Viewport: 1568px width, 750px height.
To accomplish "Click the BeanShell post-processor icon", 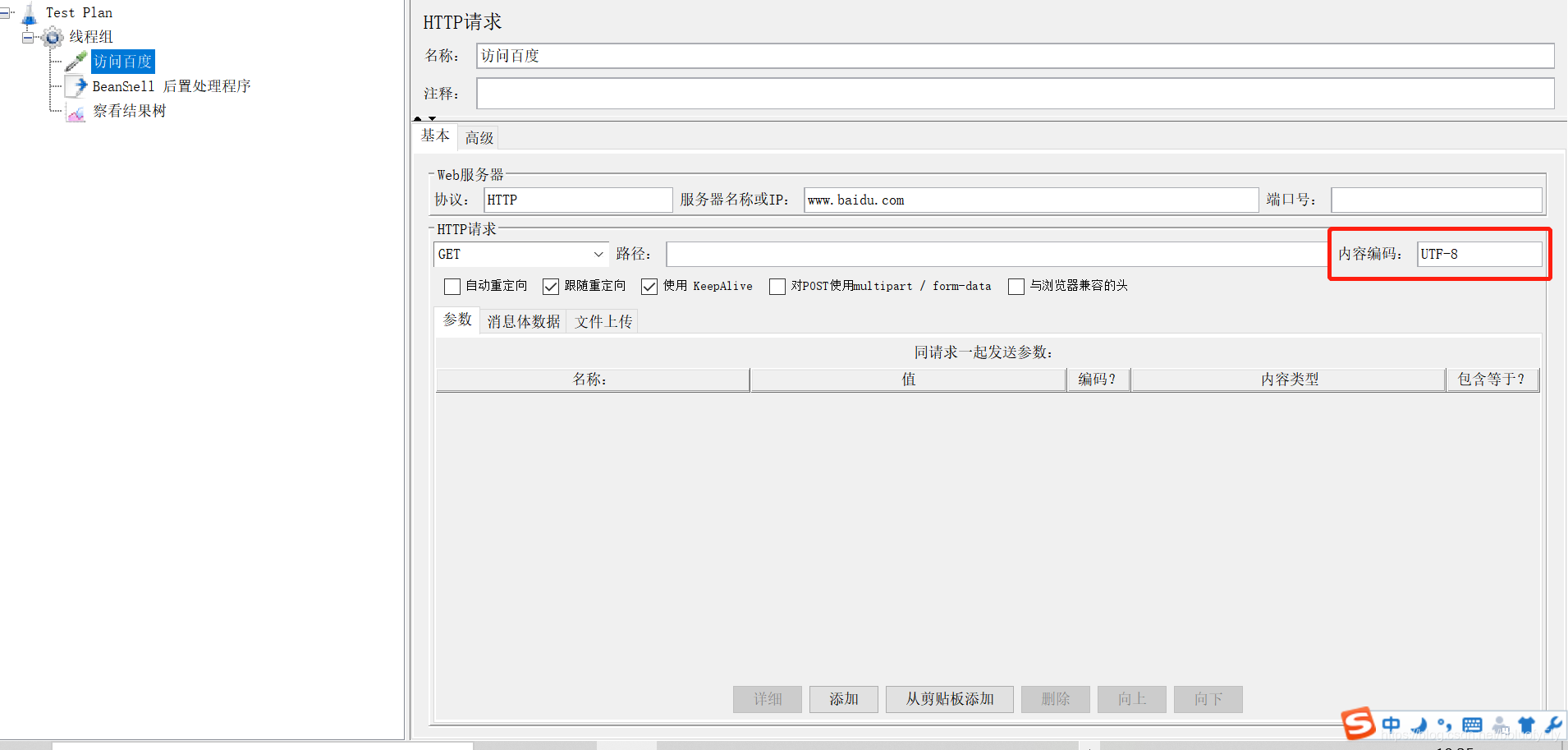I will coord(76,86).
